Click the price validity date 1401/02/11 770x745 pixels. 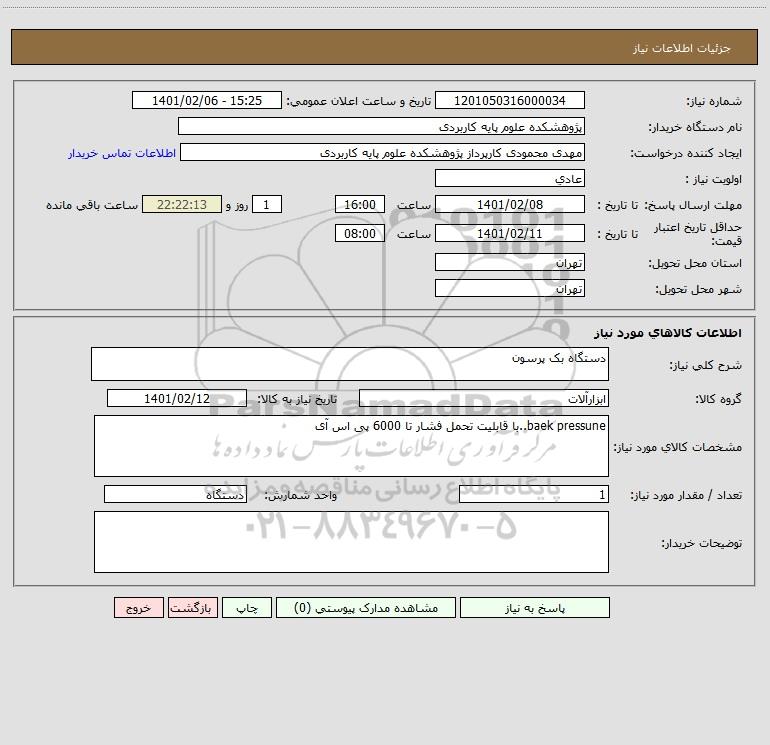click(x=510, y=233)
